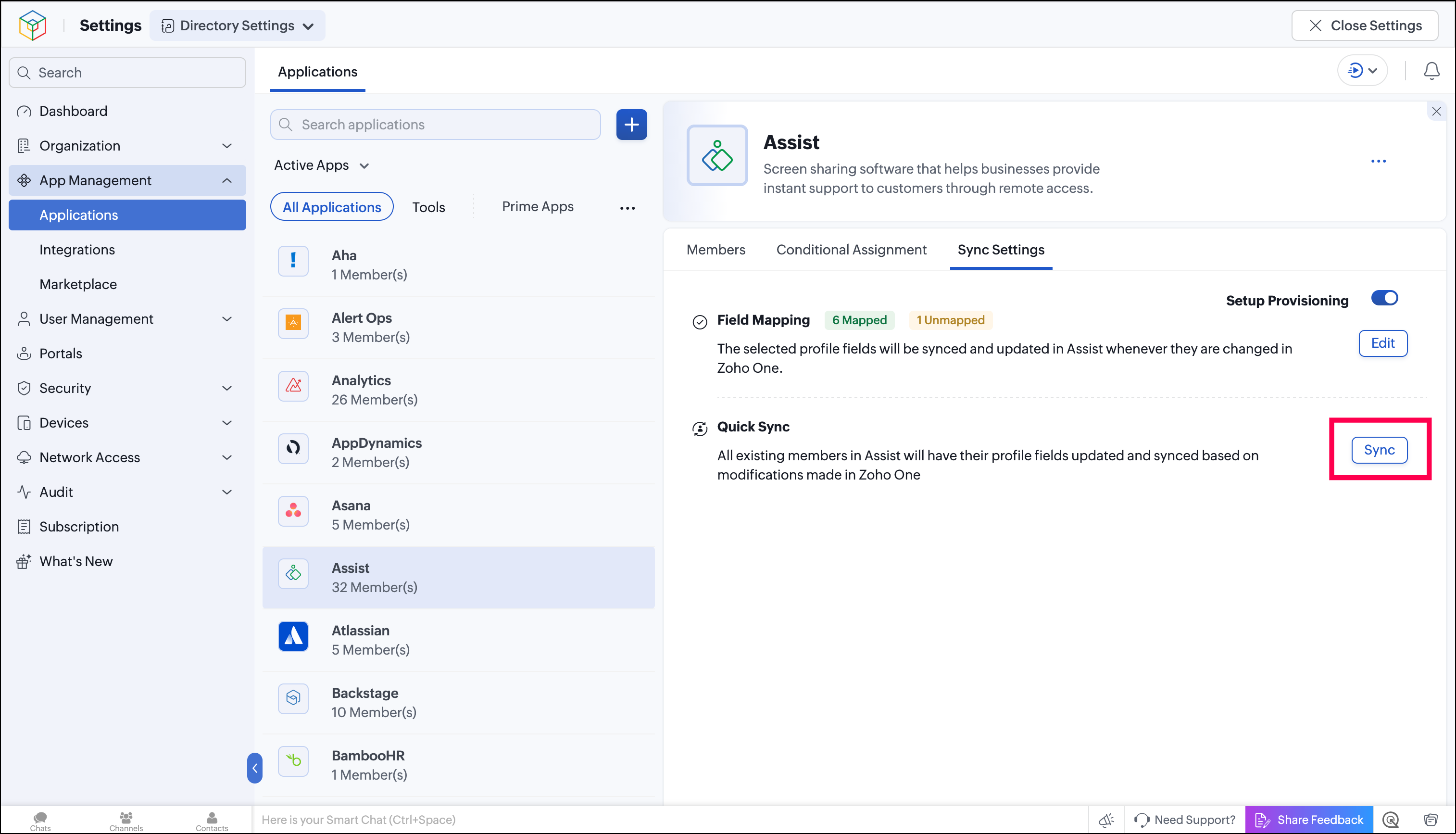The image size is (1456, 834).
Task: Click the notification bell icon
Action: pyautogui.click(x=1431, y=71)
